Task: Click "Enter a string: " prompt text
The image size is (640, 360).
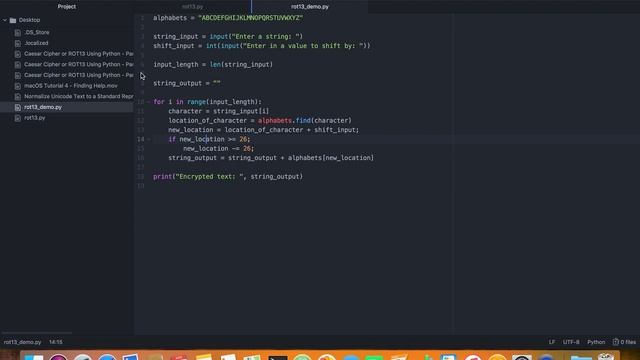Action: point(266,37)
